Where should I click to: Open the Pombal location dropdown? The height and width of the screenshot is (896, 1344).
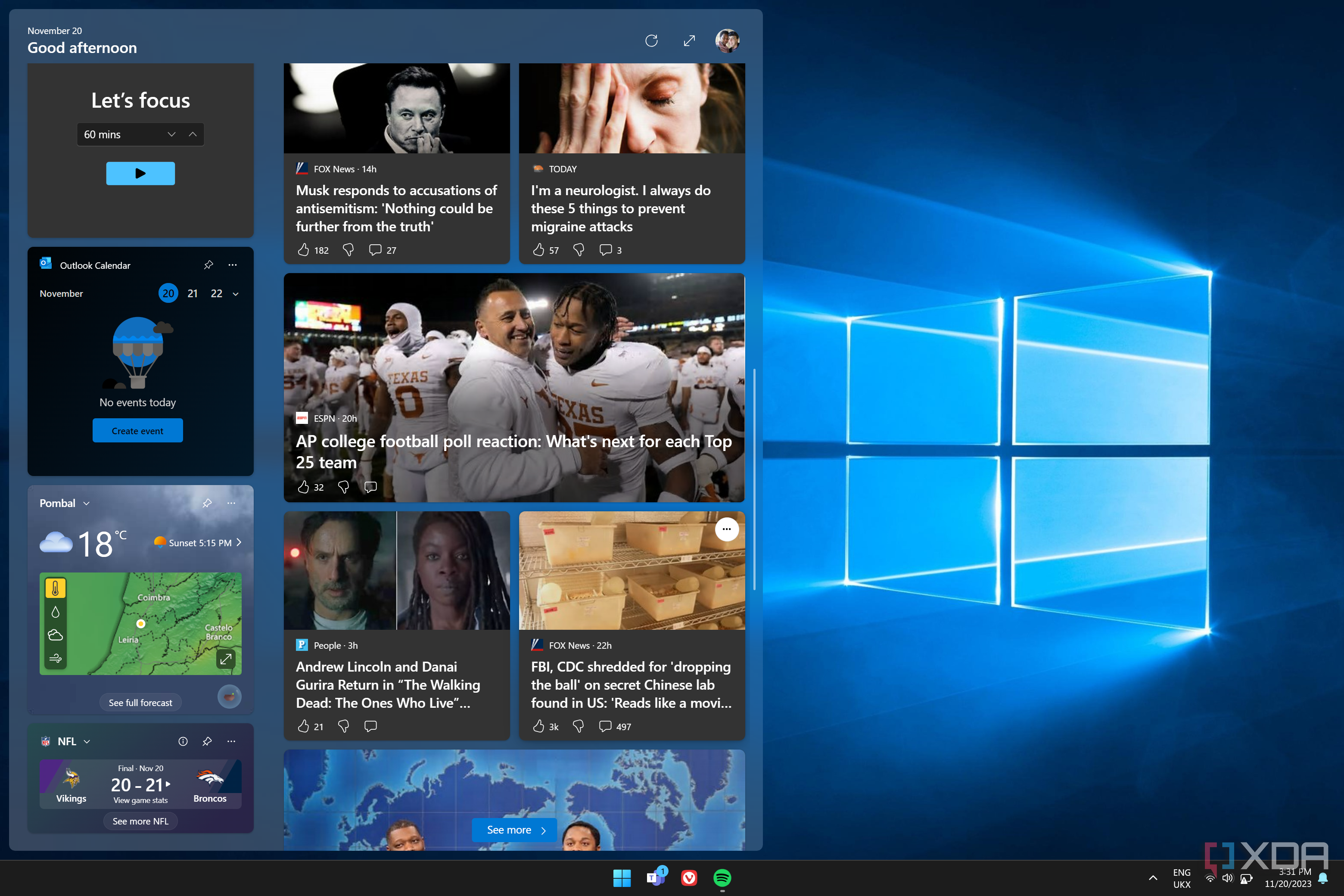click(x=86, y=504)
